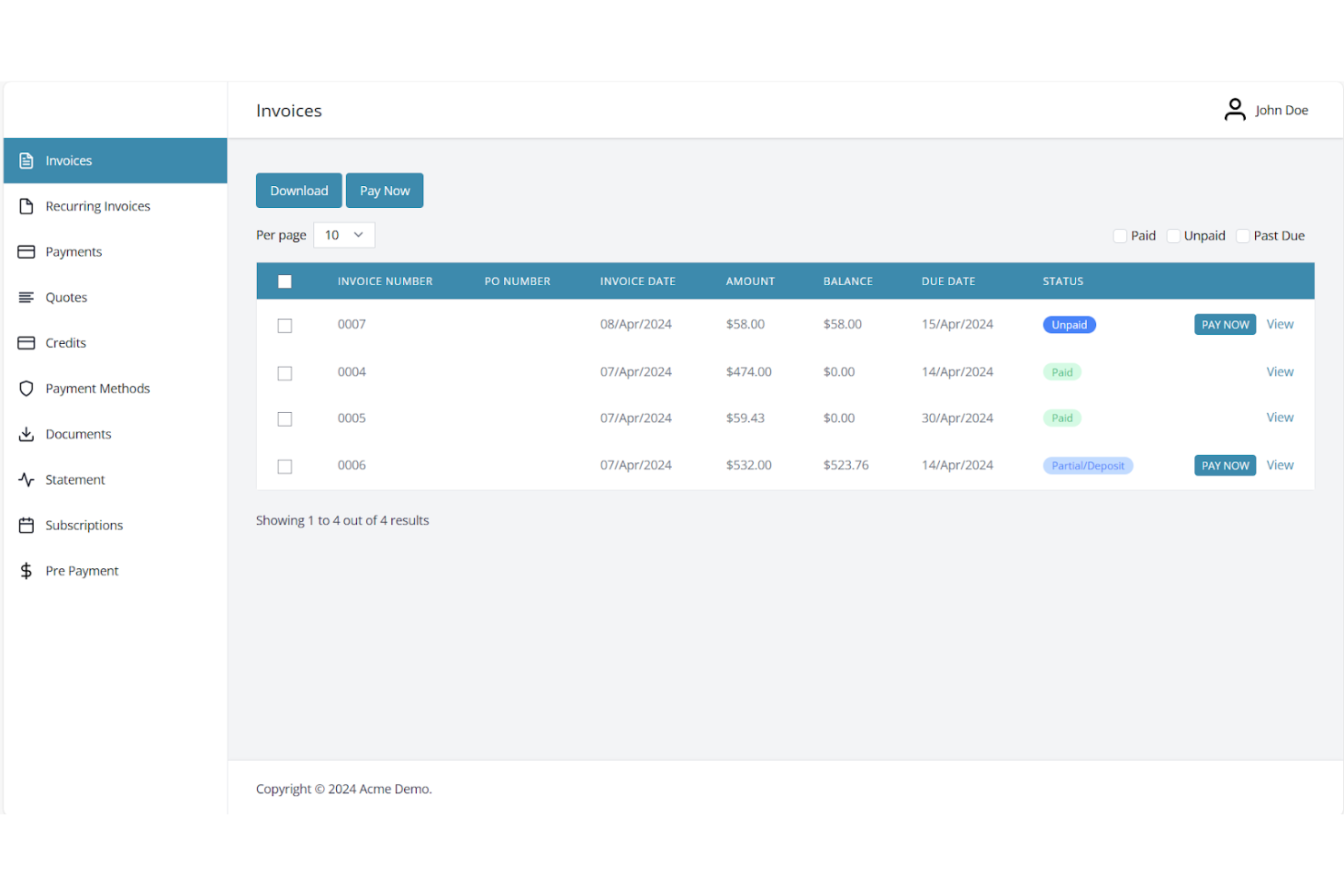Image resolution: width=1344 pixels, height=896 pixels.
Task: Click PAY NOW for invoice 0006
Action: pos(1224,465)
